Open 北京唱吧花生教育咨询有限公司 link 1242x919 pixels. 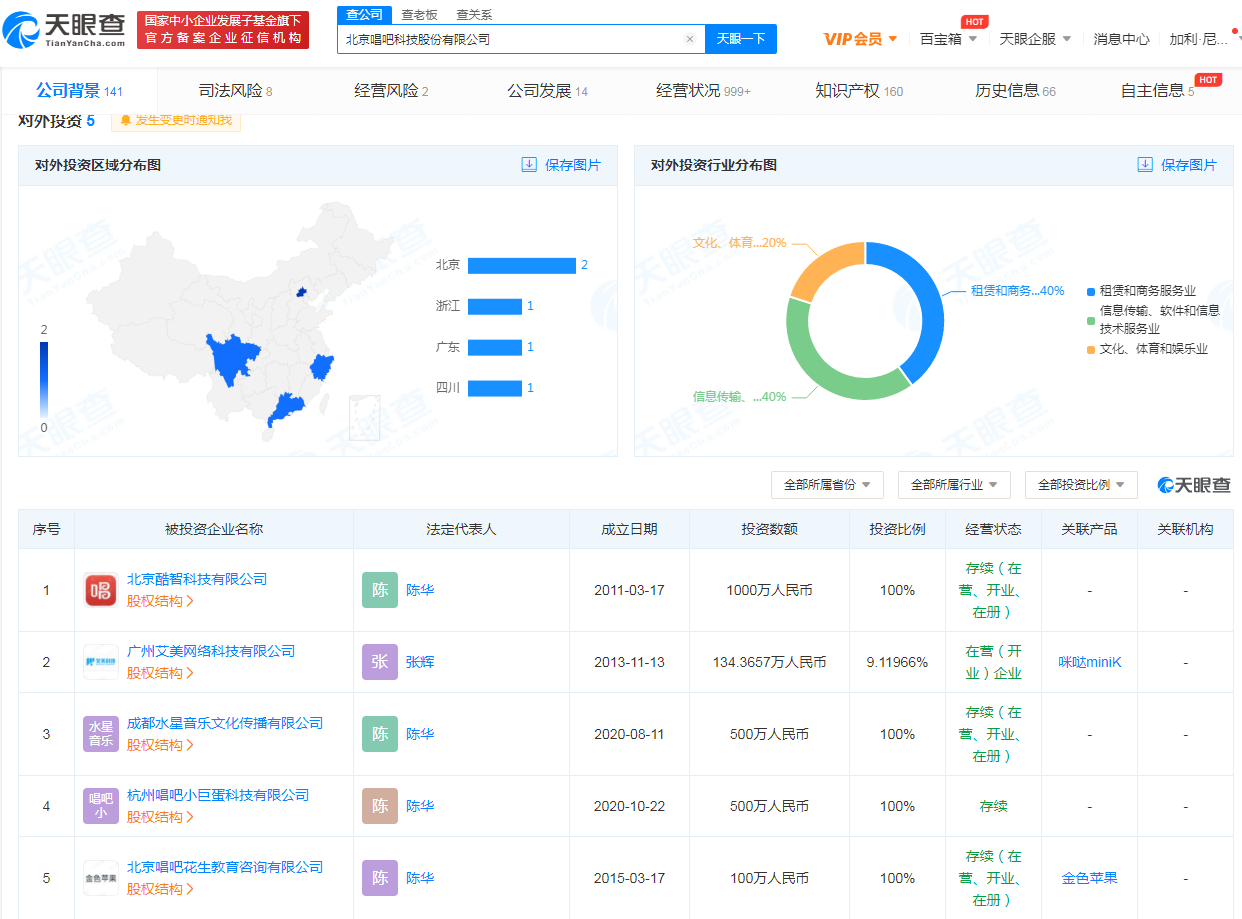click(x=225, y=867)
